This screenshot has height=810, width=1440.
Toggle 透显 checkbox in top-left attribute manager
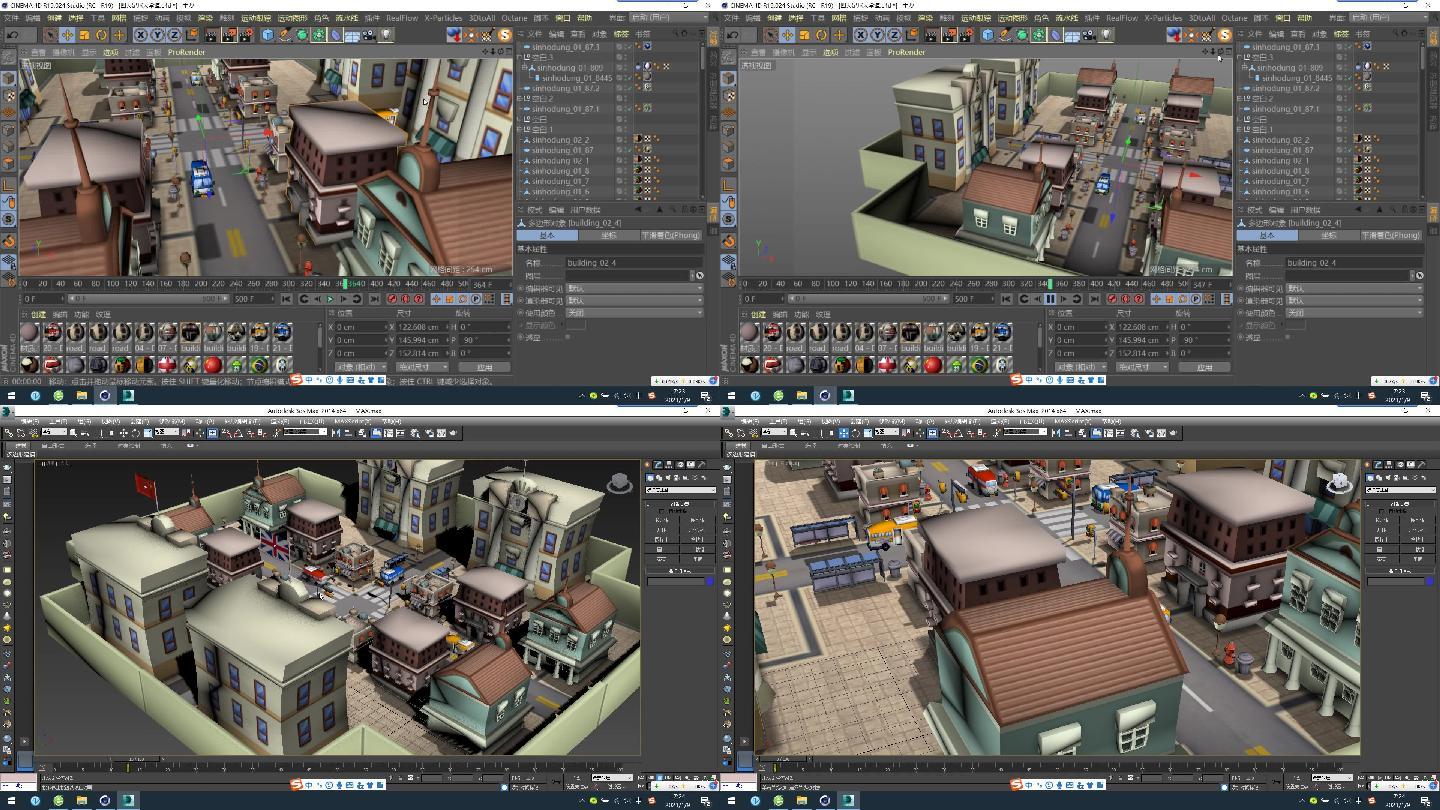567,337
